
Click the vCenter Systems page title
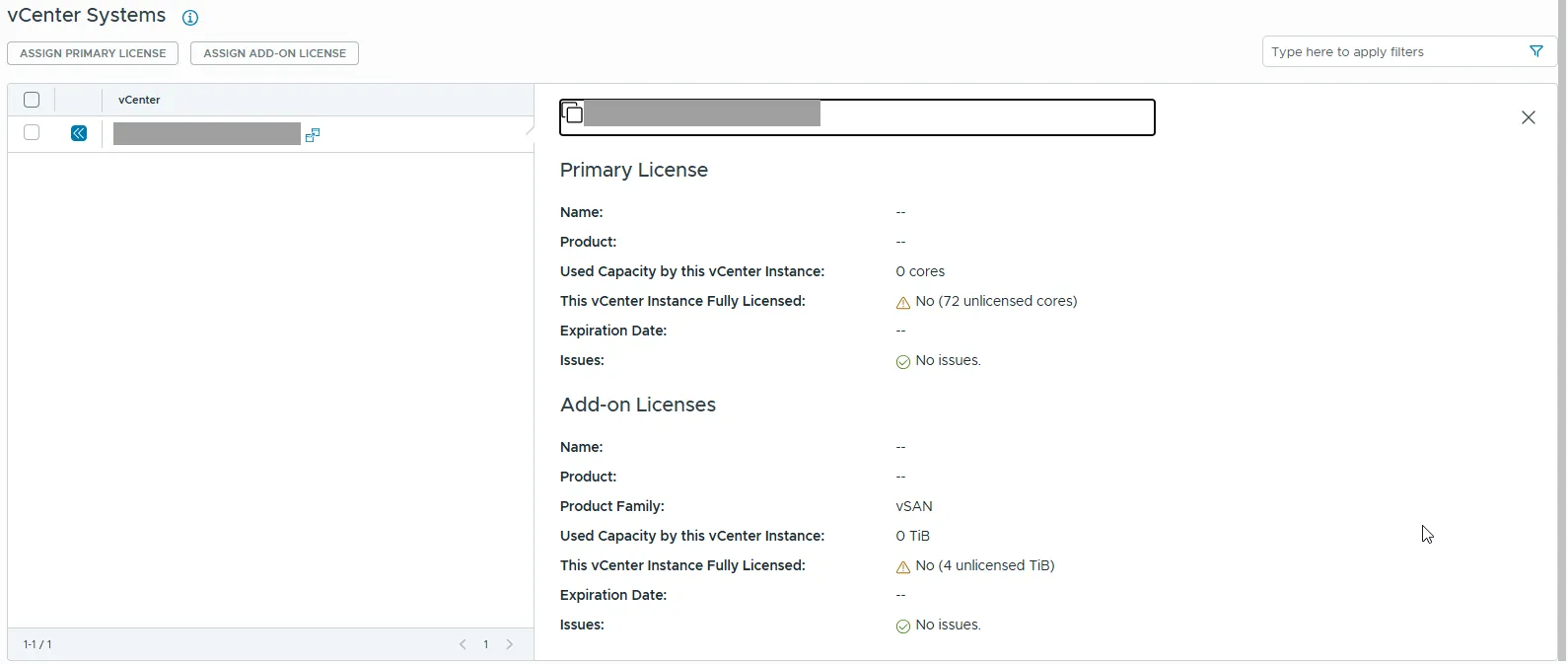(87, 16)
